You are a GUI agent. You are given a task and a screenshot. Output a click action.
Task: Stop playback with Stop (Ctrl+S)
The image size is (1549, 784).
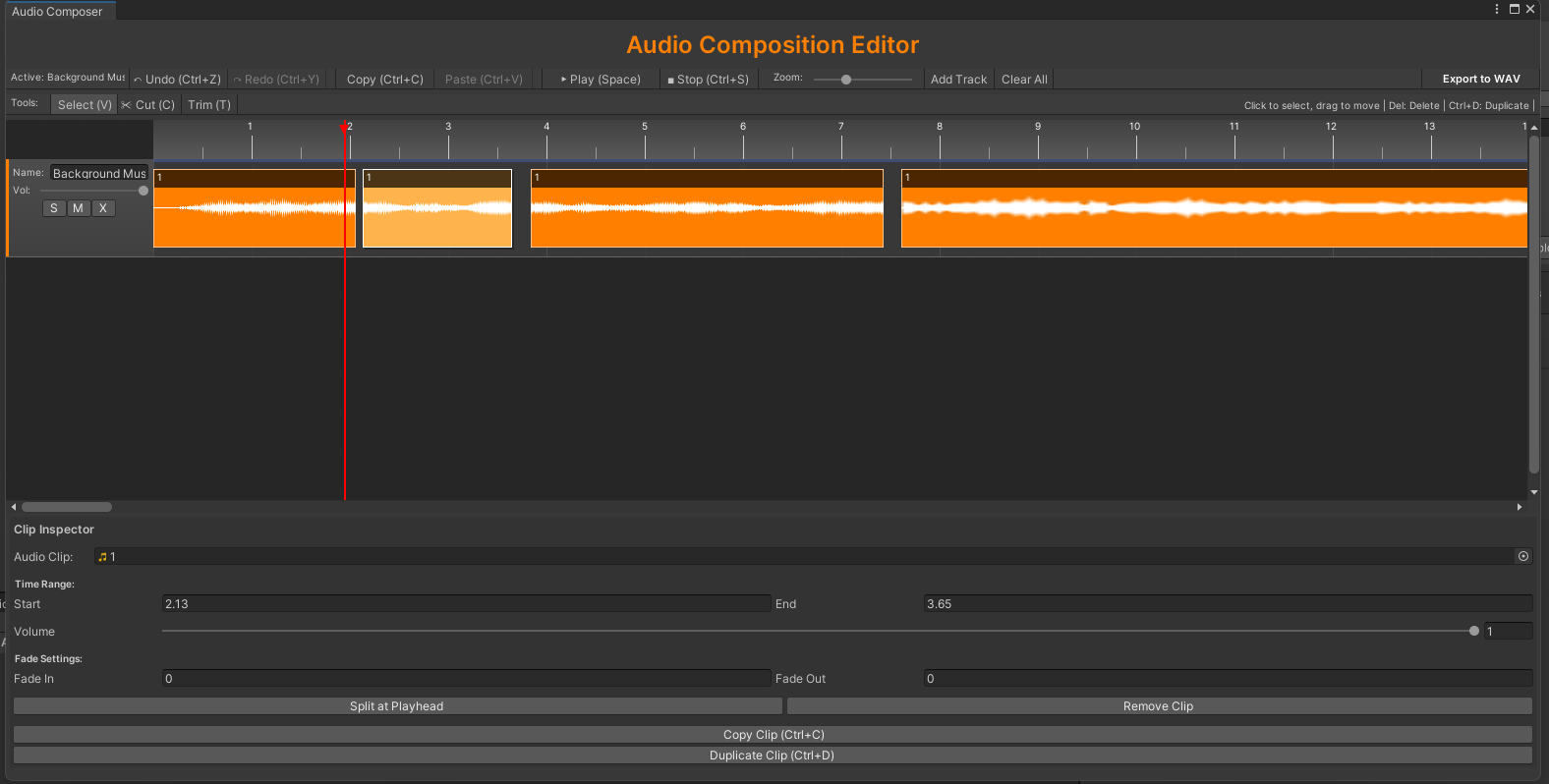pos(709,80)
